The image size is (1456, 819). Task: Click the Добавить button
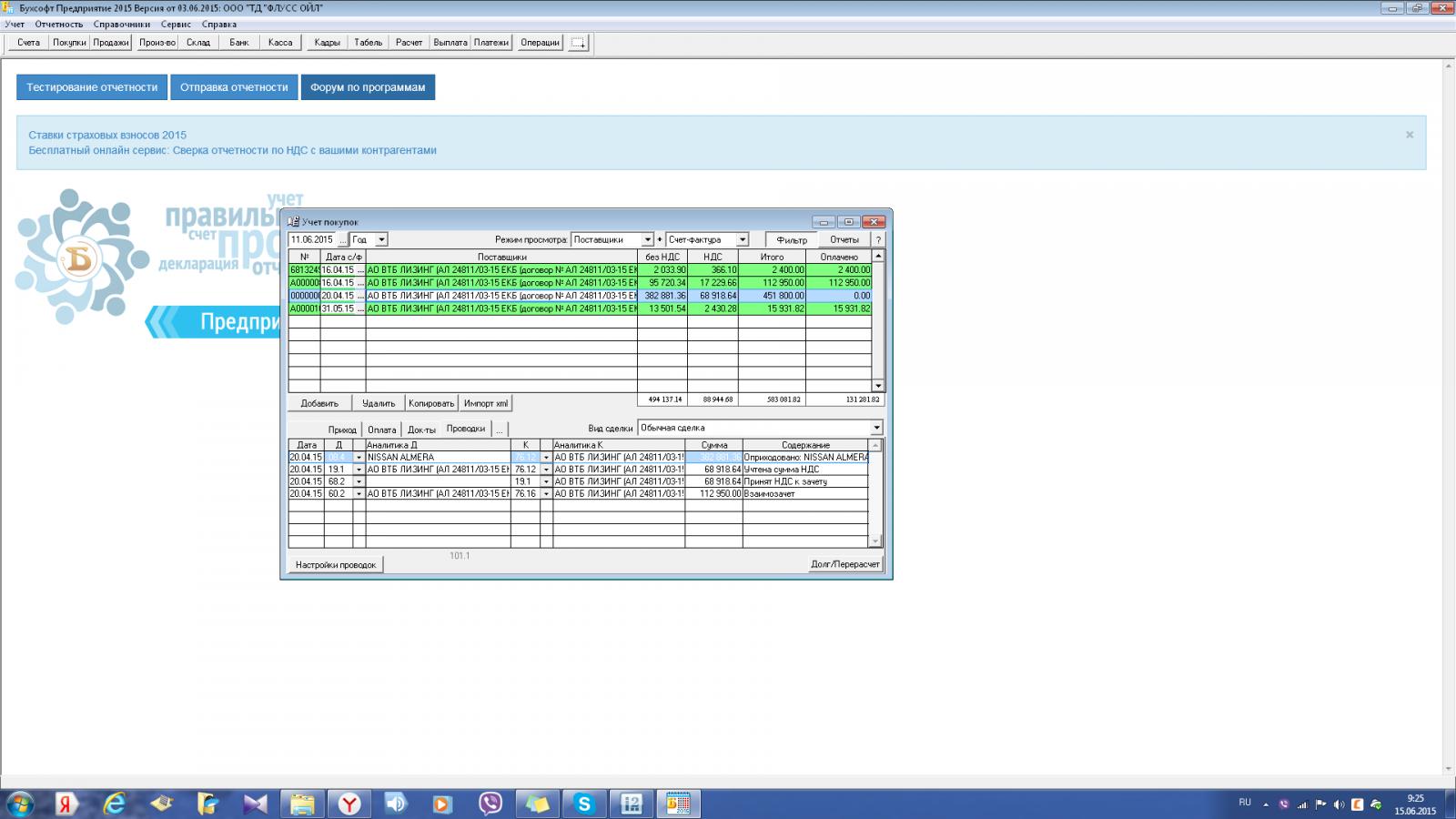pos(319,403)
